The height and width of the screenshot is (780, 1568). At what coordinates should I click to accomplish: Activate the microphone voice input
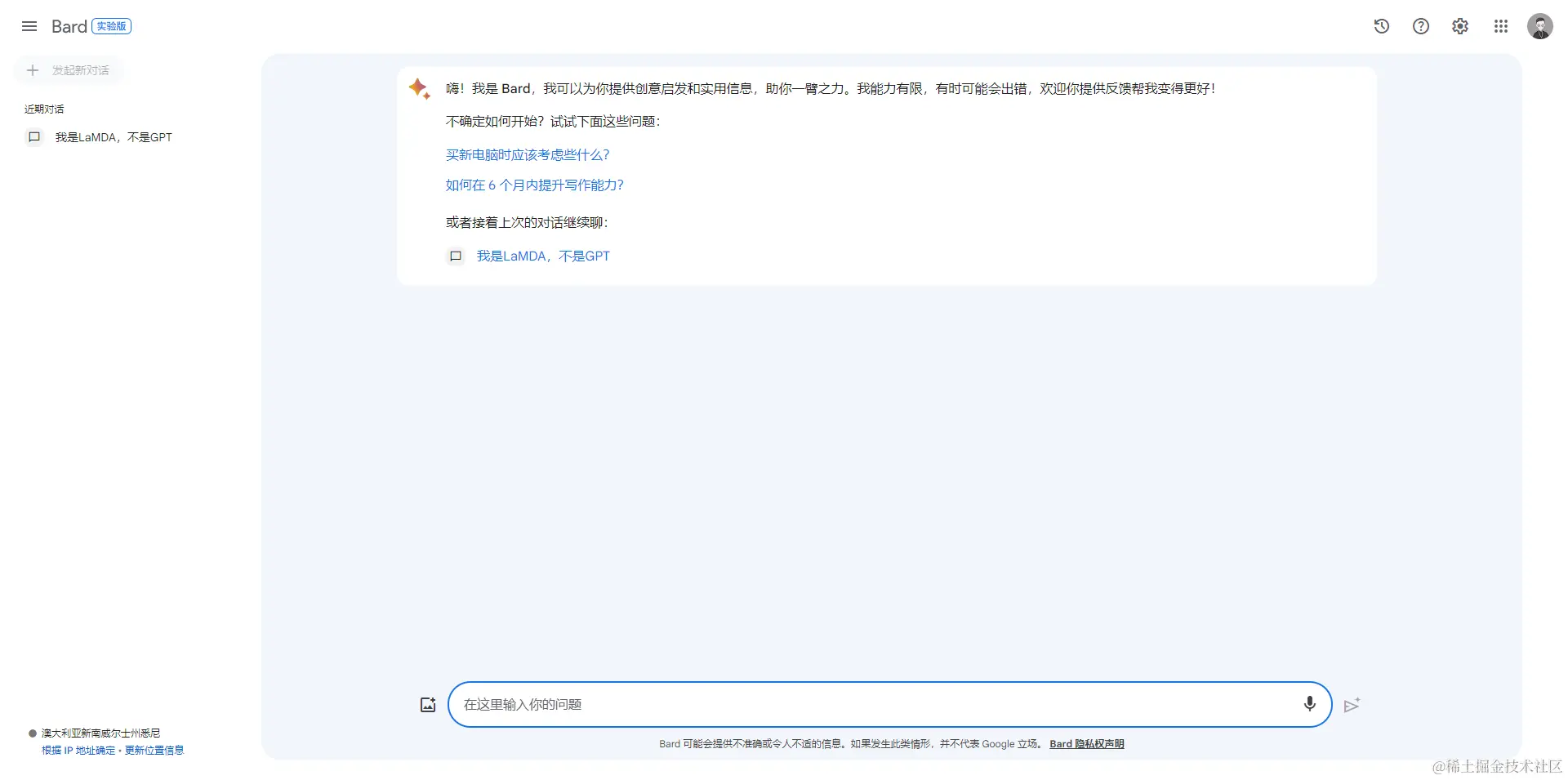click(1310, 704)
